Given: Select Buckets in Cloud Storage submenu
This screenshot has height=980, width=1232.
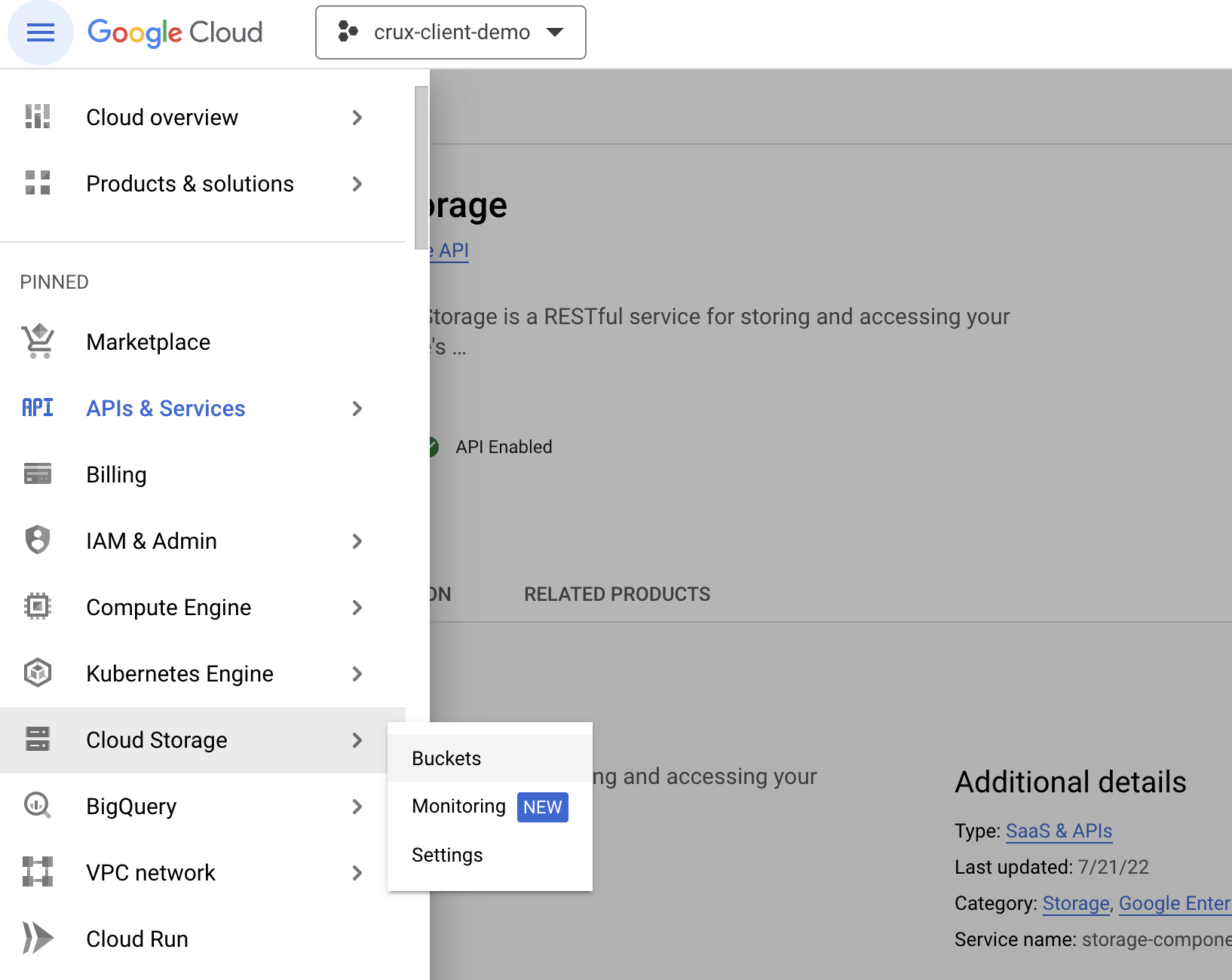Looking at the screenshot, I should click(x=490, y=758).
